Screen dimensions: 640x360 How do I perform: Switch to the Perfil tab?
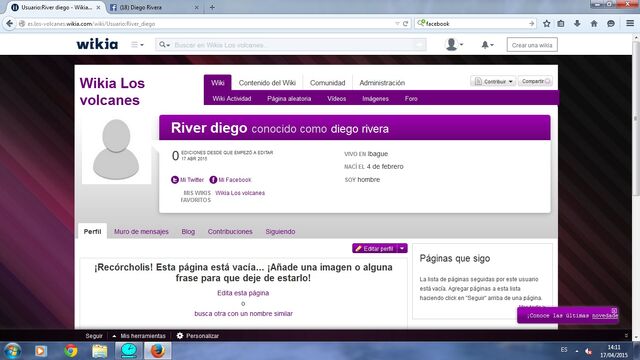point(92,231)
